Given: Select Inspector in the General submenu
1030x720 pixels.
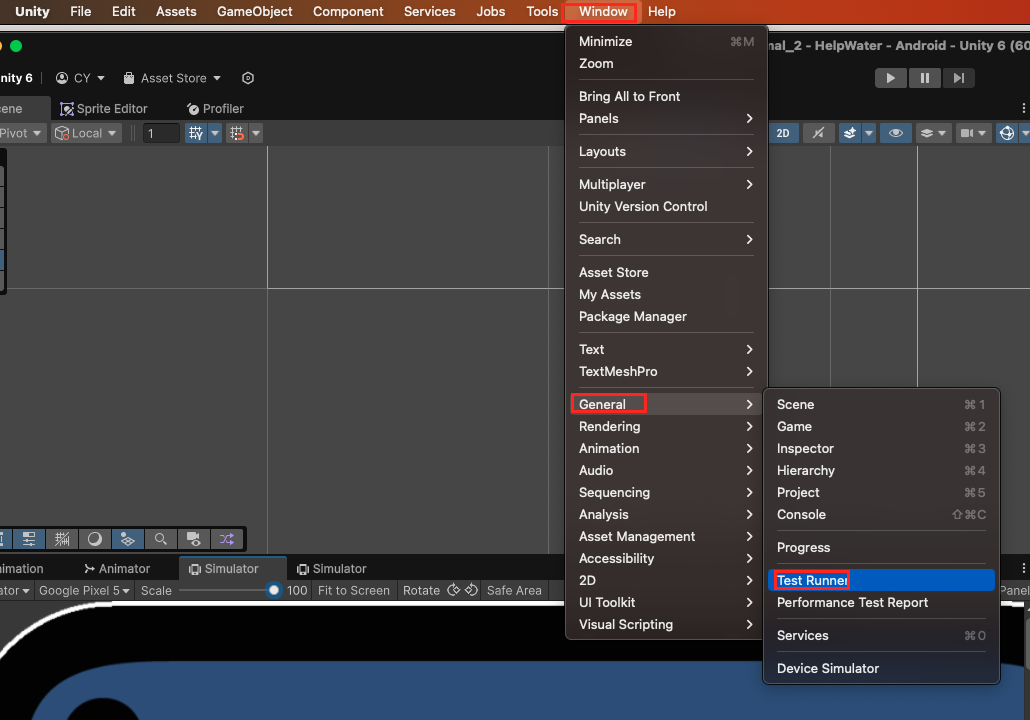Looking at the screenshot, I should 881,449.
